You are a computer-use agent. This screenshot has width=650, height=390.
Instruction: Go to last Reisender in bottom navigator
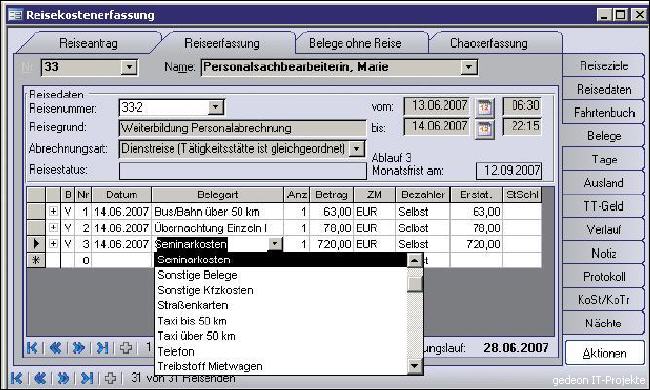click(87, 378)
